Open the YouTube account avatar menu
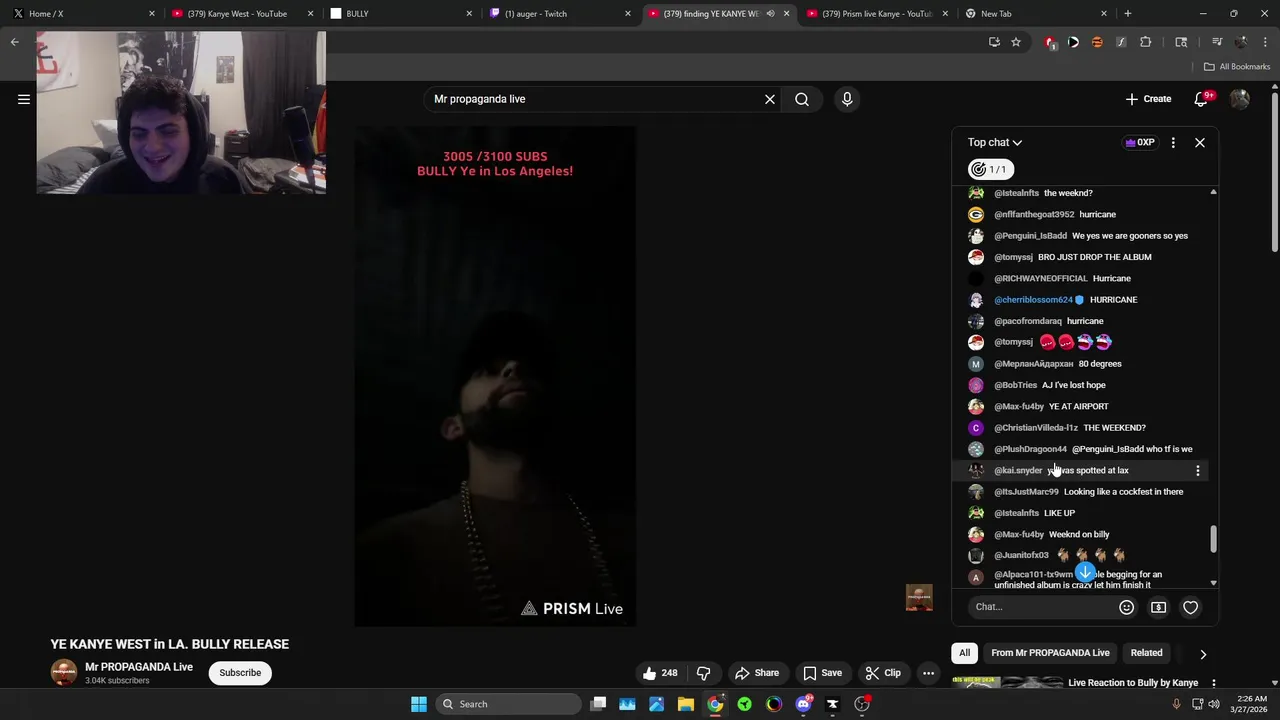The image size is (1280, 720). pos(1240,99)
